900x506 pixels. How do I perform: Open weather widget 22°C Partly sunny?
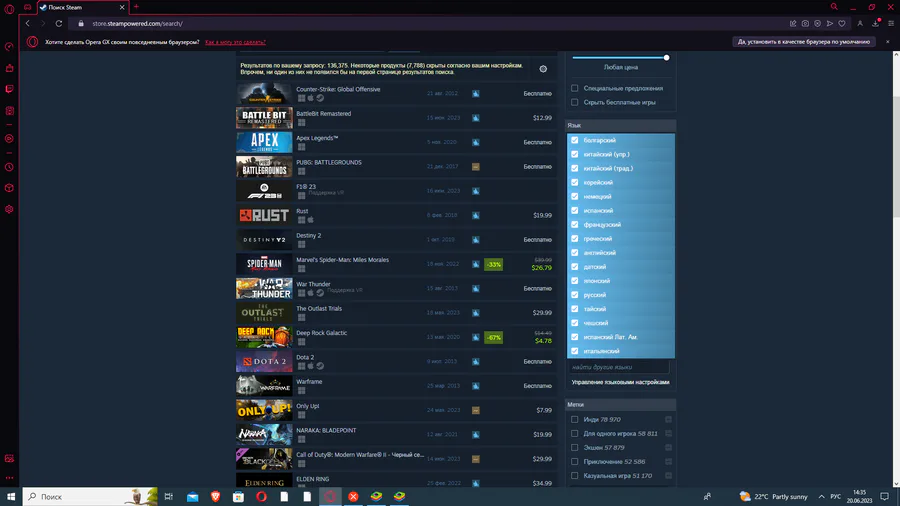pos(773,496)
